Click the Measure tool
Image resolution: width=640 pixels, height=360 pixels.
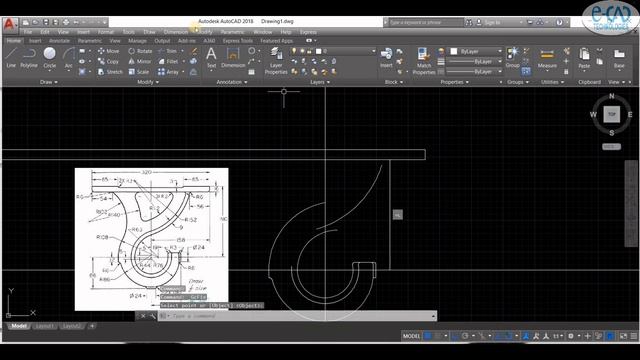click(547, 58)
